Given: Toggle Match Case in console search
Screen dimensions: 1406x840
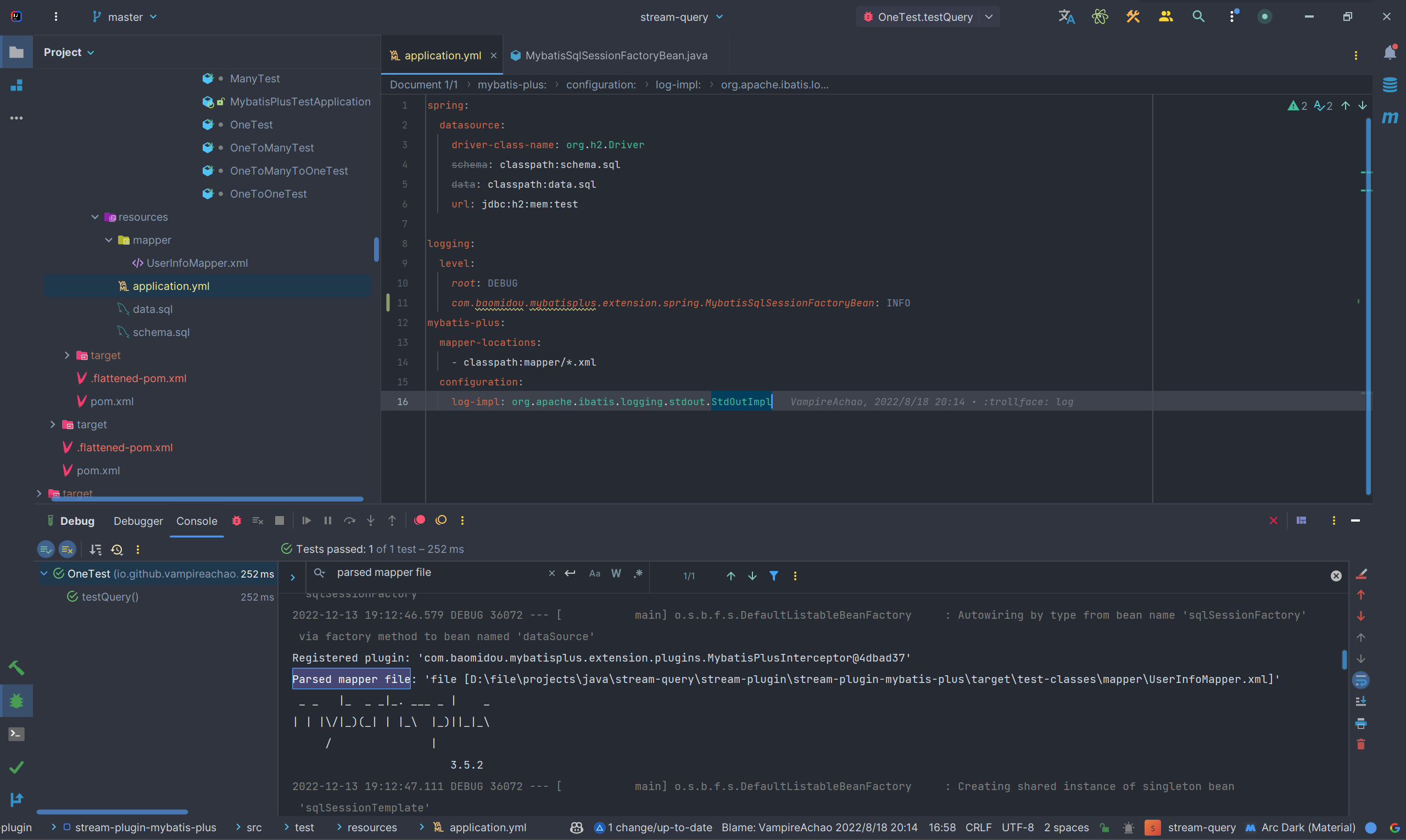Looking at the screenshot, I should (x=595, y=574).
